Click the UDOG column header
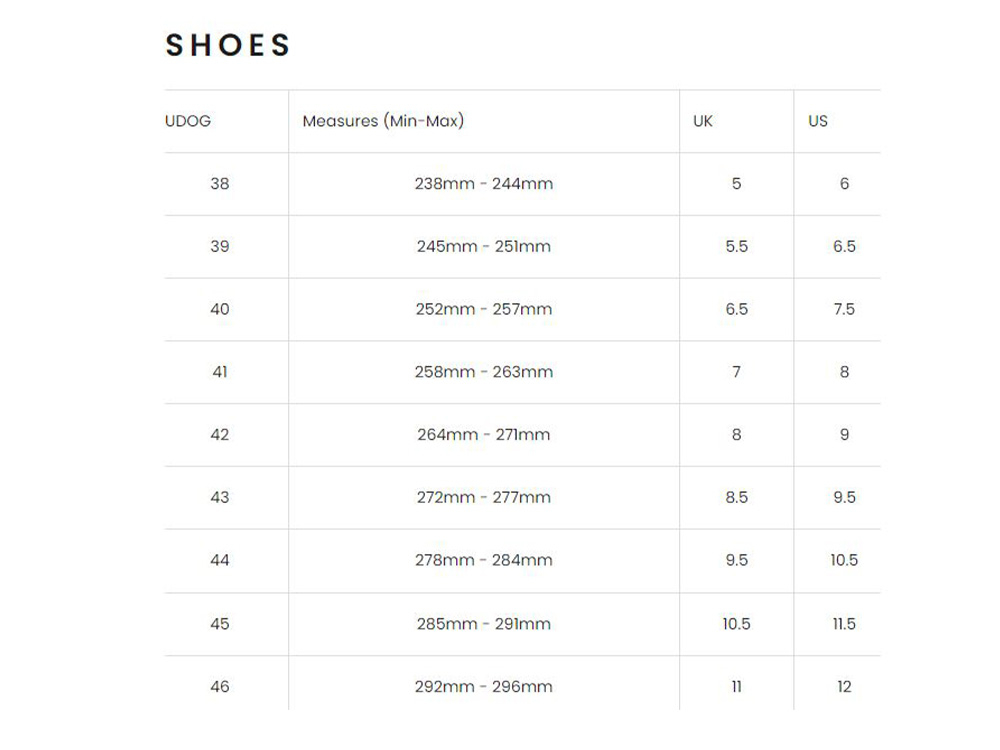This screenshot has width=1000, height=750. click(188, 121)
